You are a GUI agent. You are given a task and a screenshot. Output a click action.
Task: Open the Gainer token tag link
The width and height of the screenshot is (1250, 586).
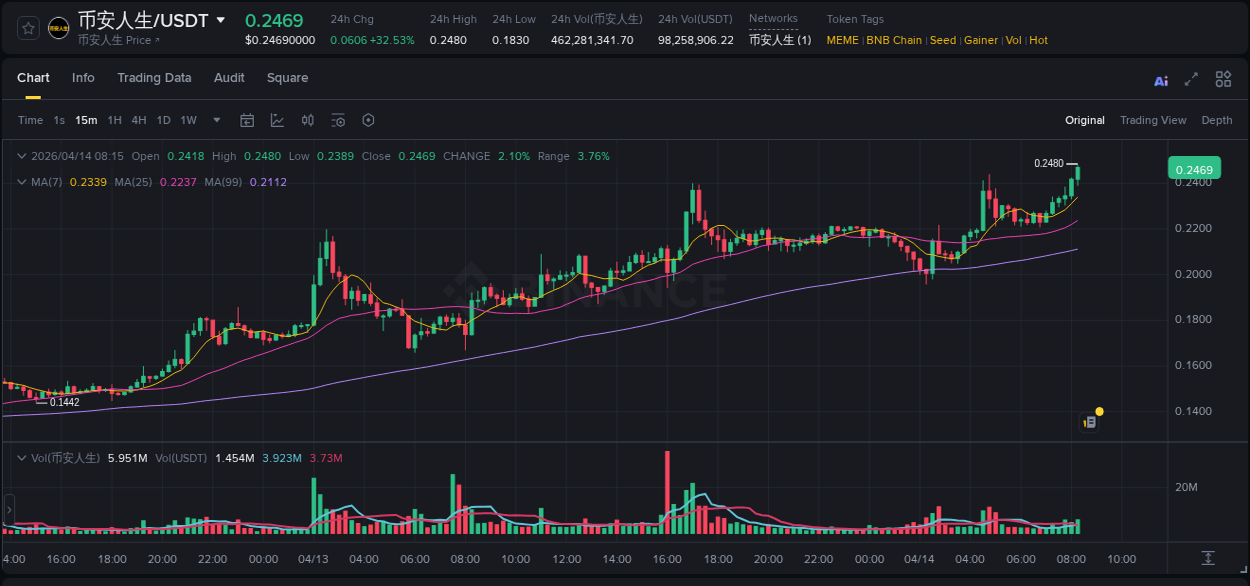980,40
